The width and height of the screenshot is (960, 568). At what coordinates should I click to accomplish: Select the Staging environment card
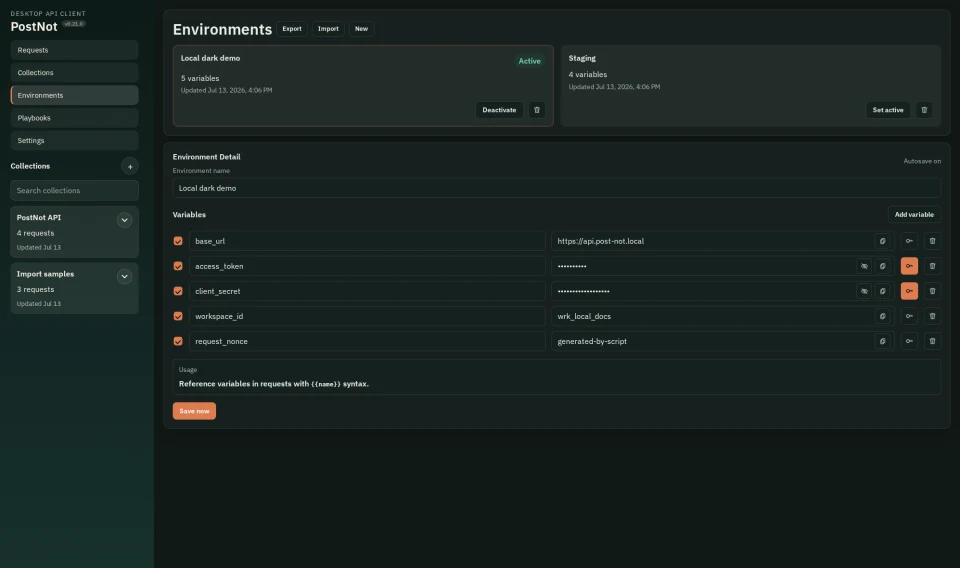pos(751,86)
